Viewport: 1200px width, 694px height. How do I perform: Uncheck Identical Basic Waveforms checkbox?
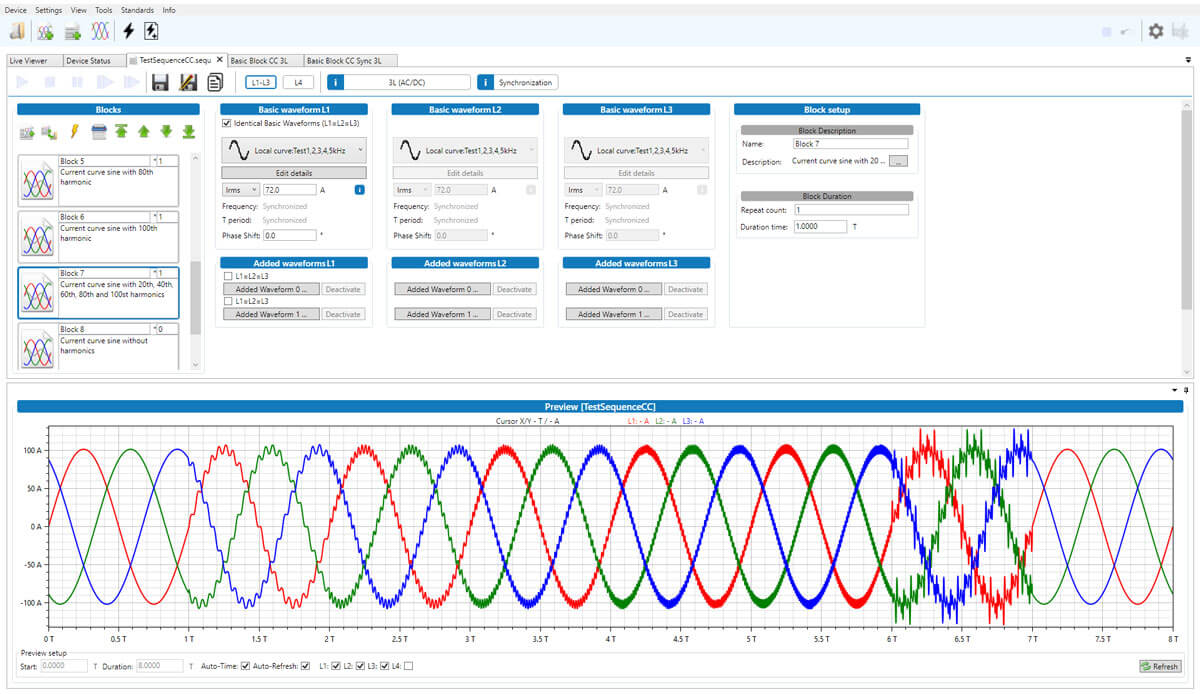(226, 123)
